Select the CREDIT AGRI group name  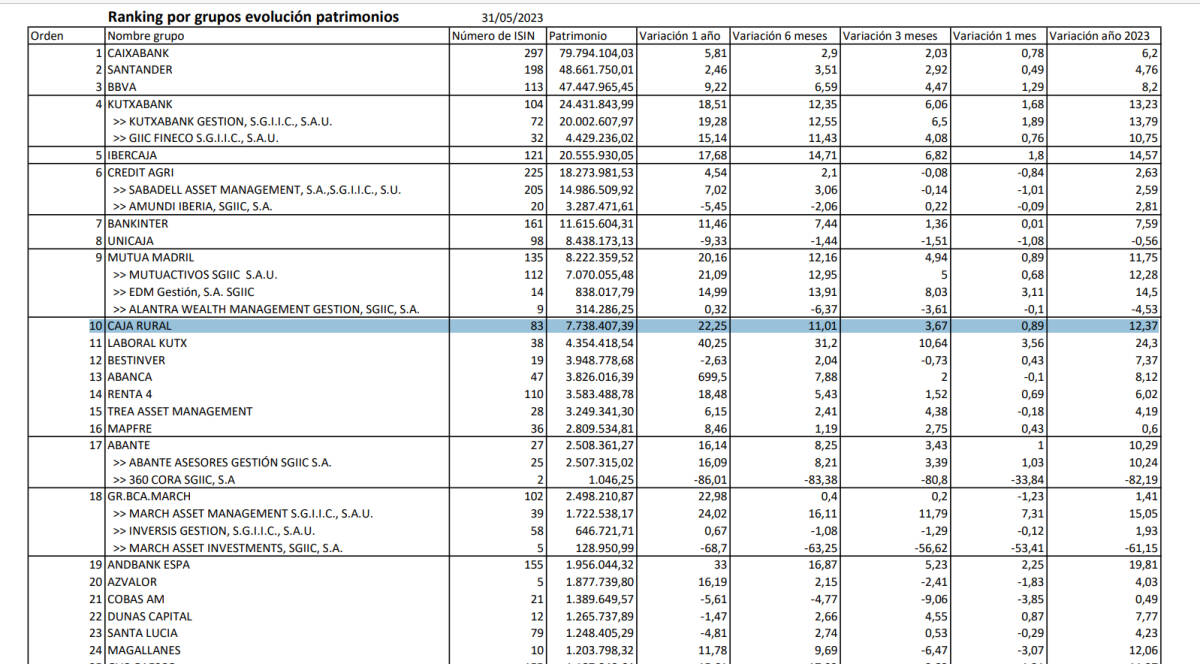point(139,172)
